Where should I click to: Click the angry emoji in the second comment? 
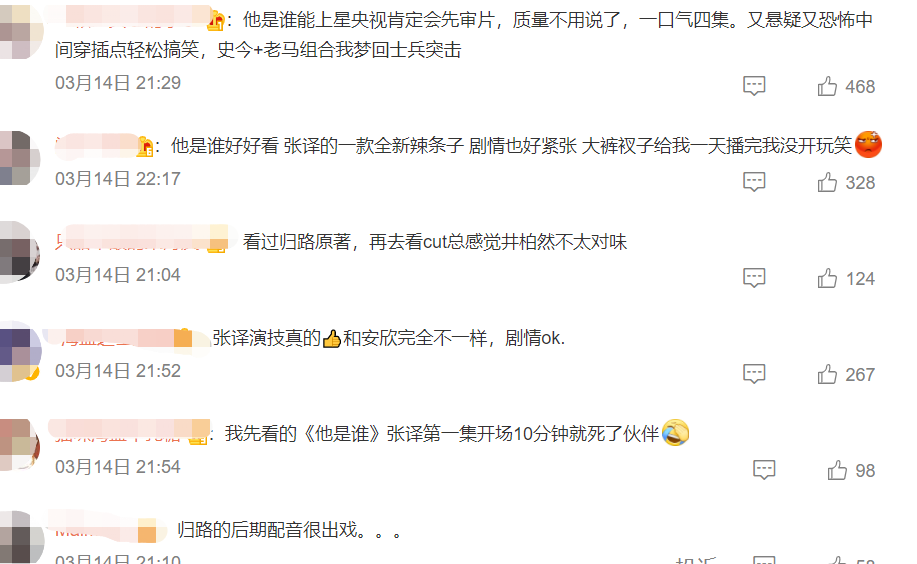tap(868, 145)
